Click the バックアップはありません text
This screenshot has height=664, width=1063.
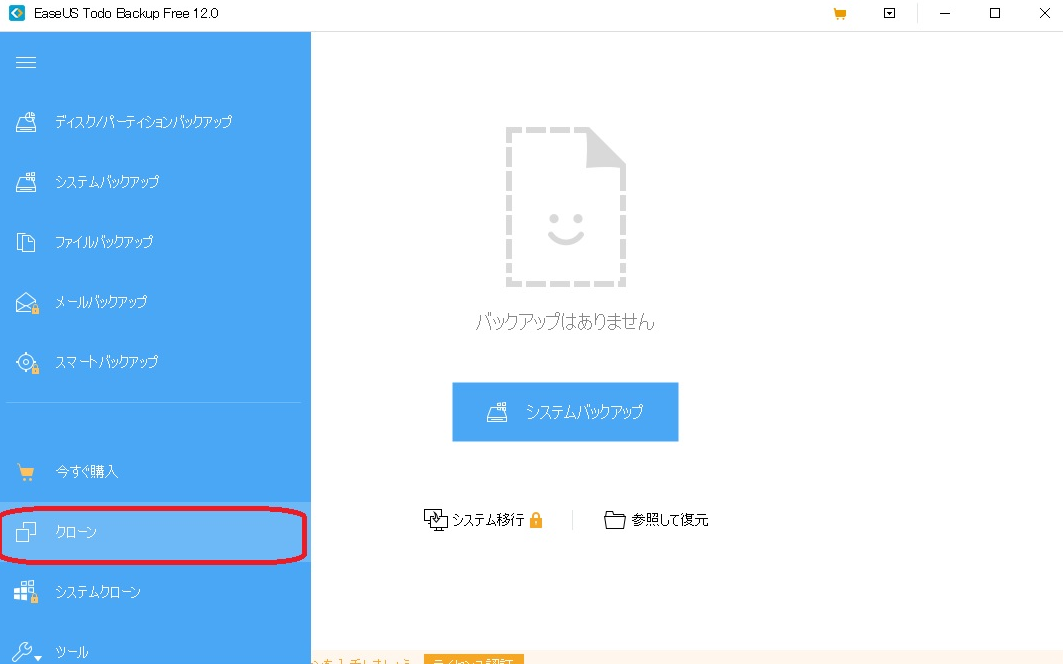point(565,321)
